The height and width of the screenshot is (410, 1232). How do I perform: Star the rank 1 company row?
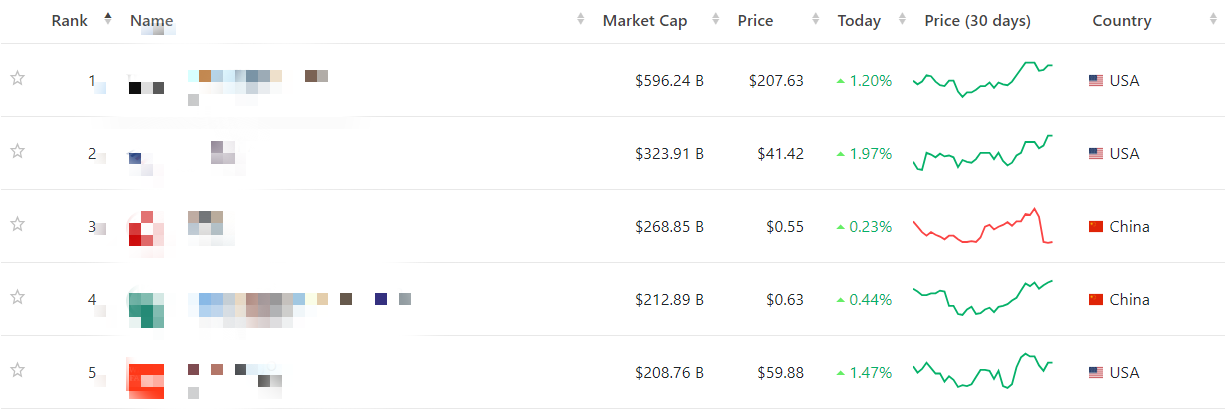click(x=17, y=79)
